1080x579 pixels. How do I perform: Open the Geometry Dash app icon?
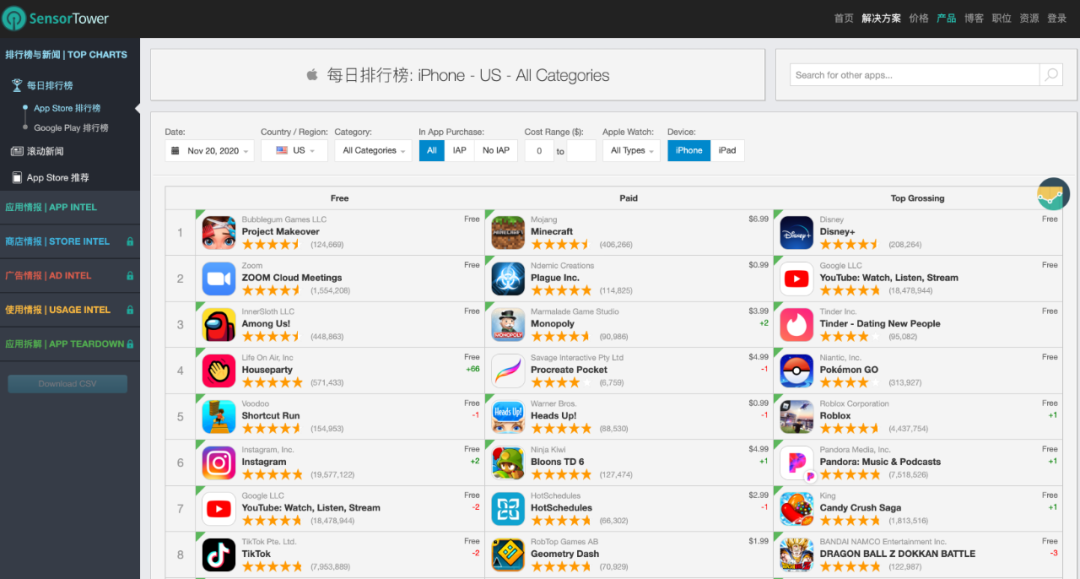(x=508, y=555)
